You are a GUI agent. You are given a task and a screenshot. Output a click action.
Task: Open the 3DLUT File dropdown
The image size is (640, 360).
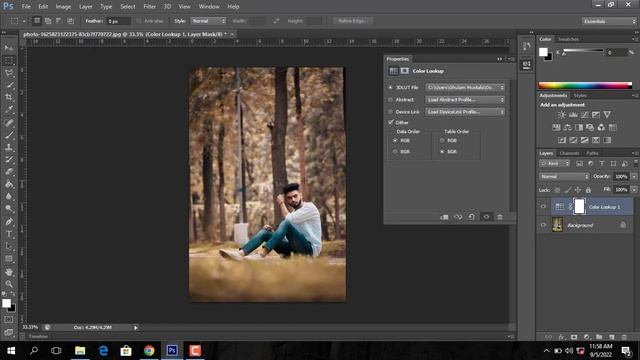click(465, 87)
